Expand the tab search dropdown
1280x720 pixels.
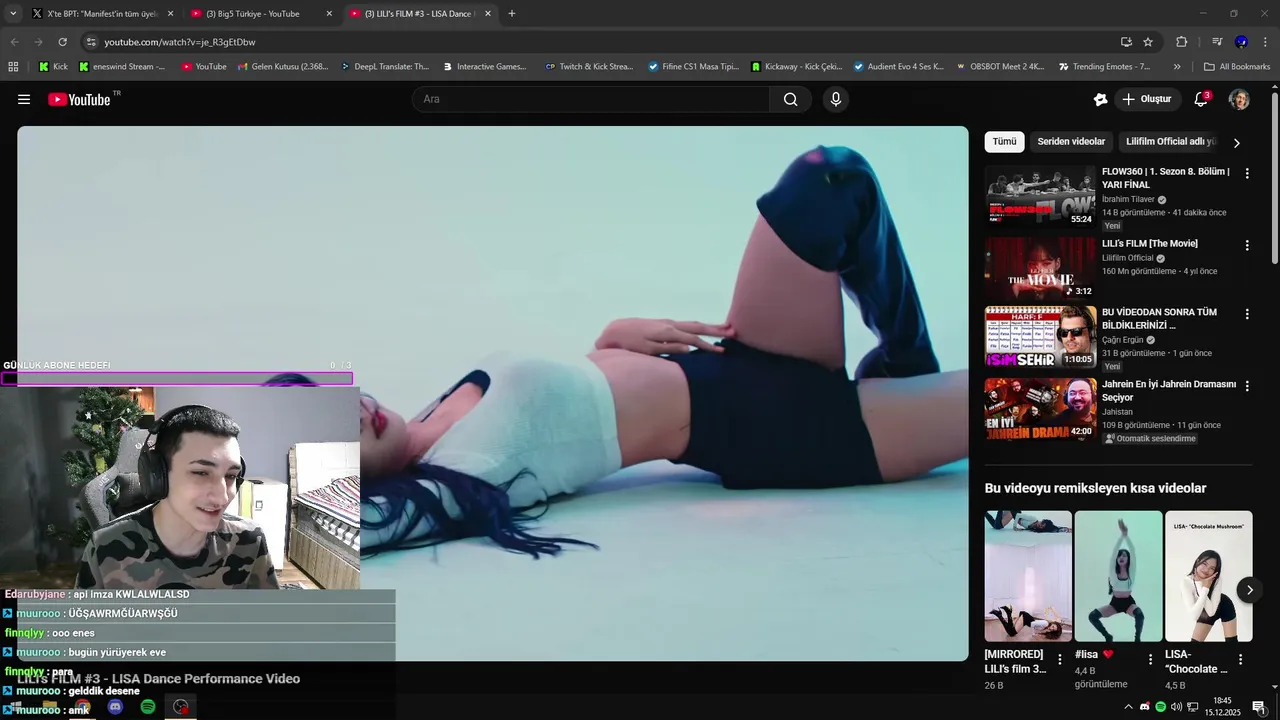13,14
